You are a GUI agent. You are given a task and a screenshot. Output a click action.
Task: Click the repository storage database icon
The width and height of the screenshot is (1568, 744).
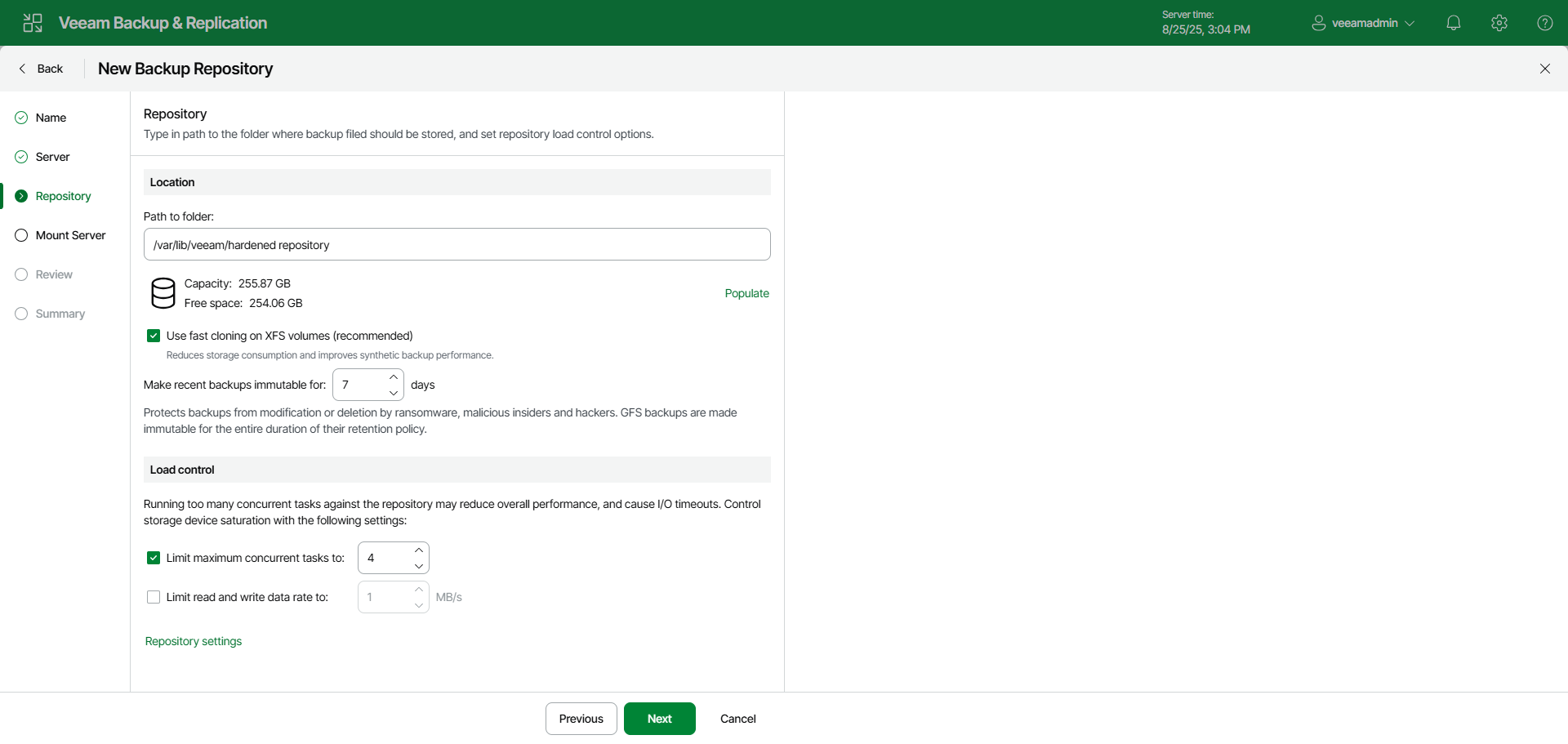click(163, 293)
